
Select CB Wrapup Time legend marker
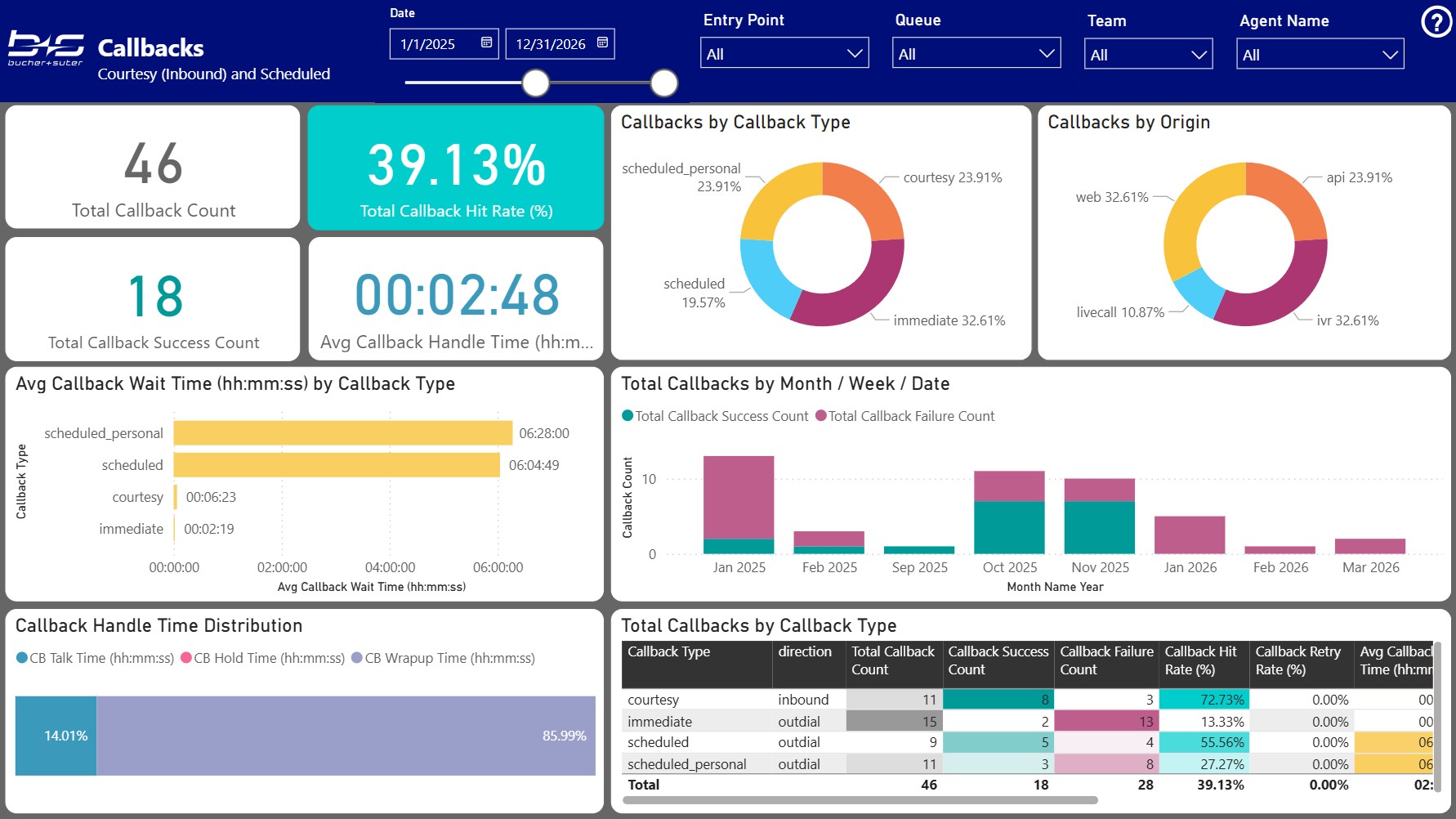coord(357,658)
